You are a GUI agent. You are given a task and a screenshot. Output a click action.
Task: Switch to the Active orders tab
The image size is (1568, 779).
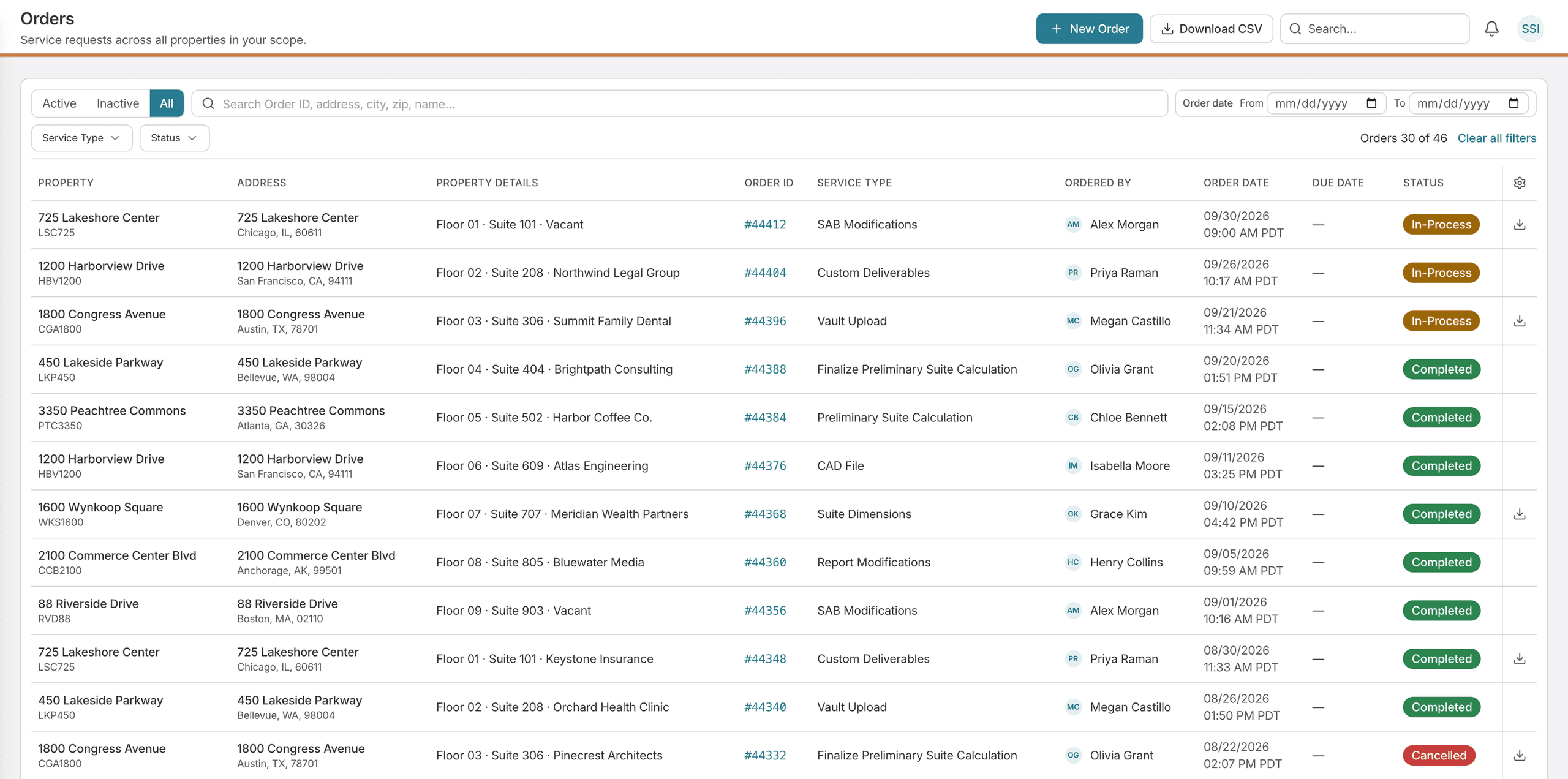tap(59, 103)
